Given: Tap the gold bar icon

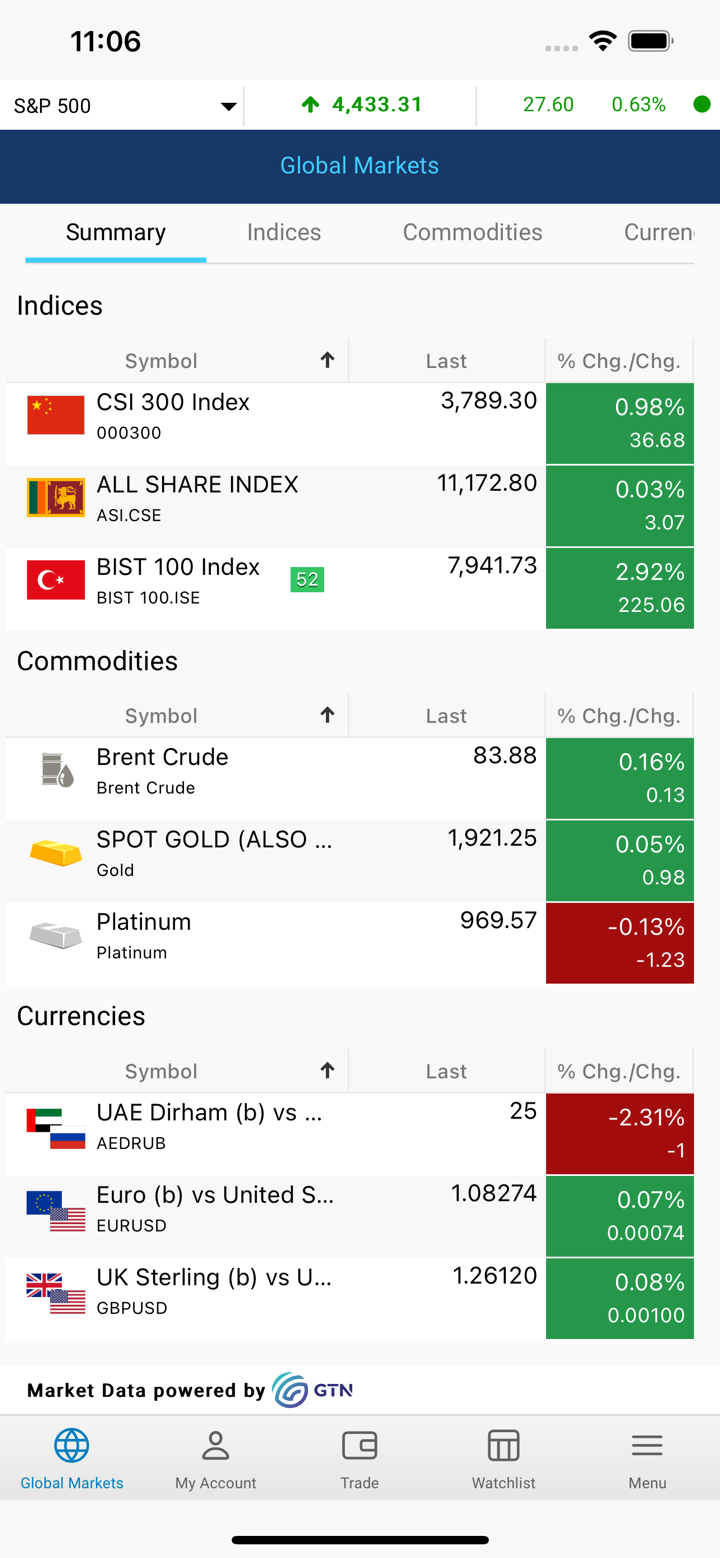Looking at the screenshot, I should pyautogui.click(x=56, y=853).
